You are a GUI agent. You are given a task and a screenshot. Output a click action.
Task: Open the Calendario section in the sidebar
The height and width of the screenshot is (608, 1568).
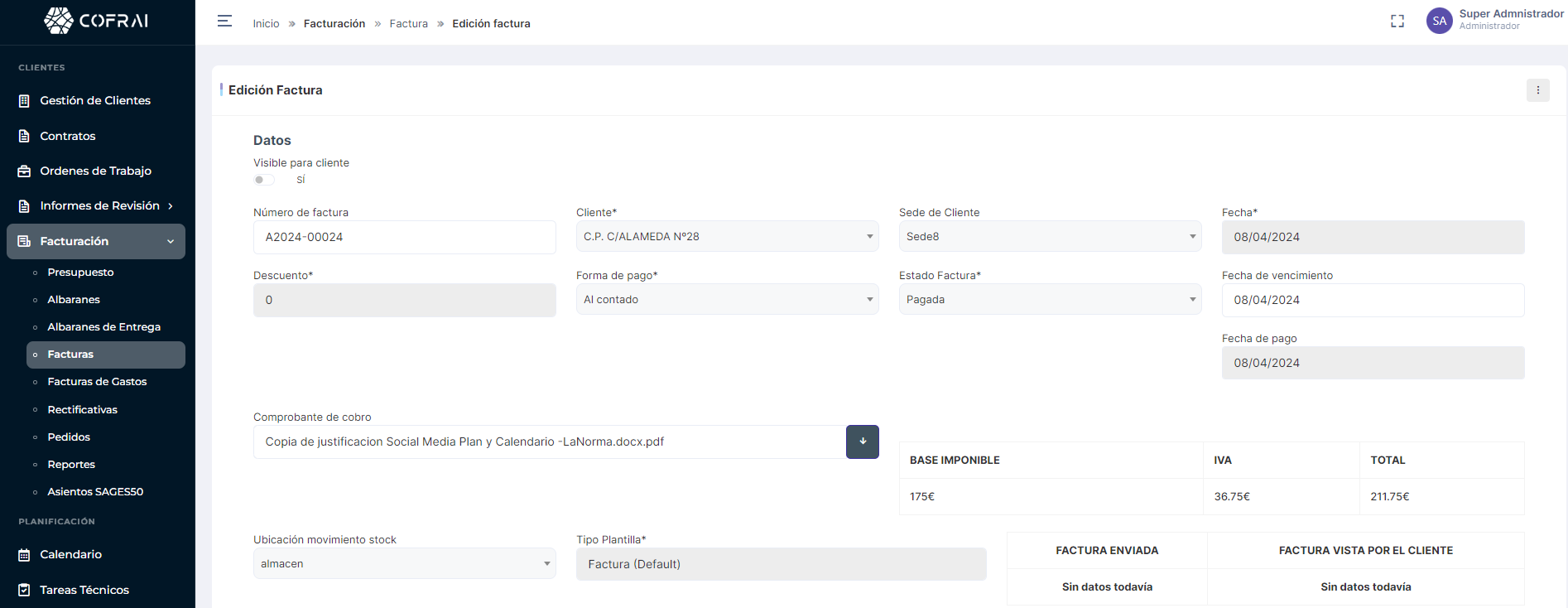coord(71,554)
